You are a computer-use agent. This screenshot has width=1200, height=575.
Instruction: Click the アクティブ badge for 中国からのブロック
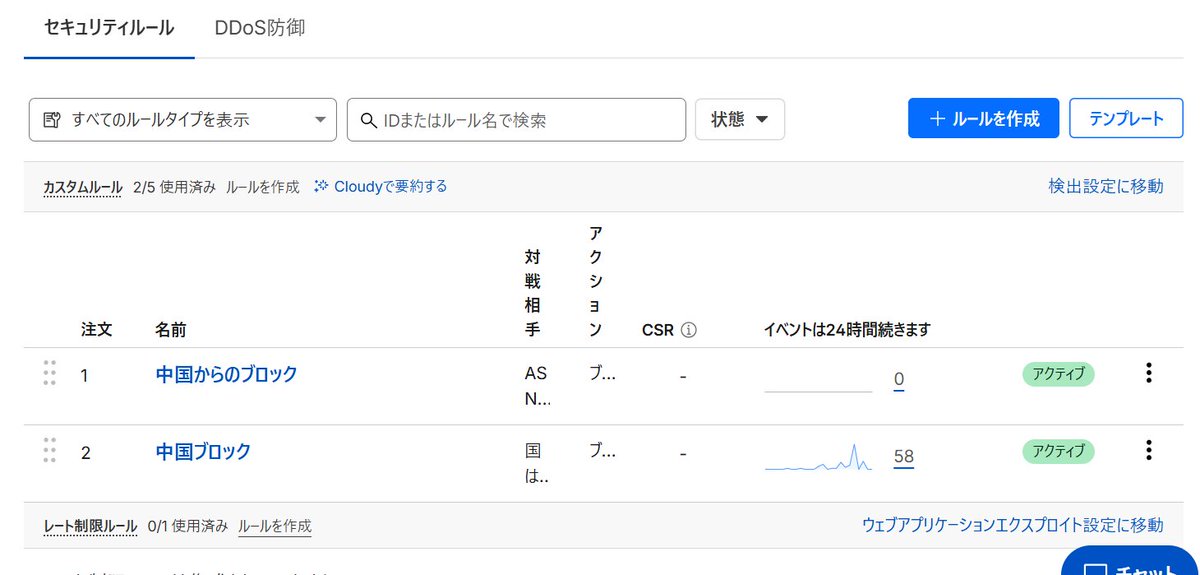1058,375
